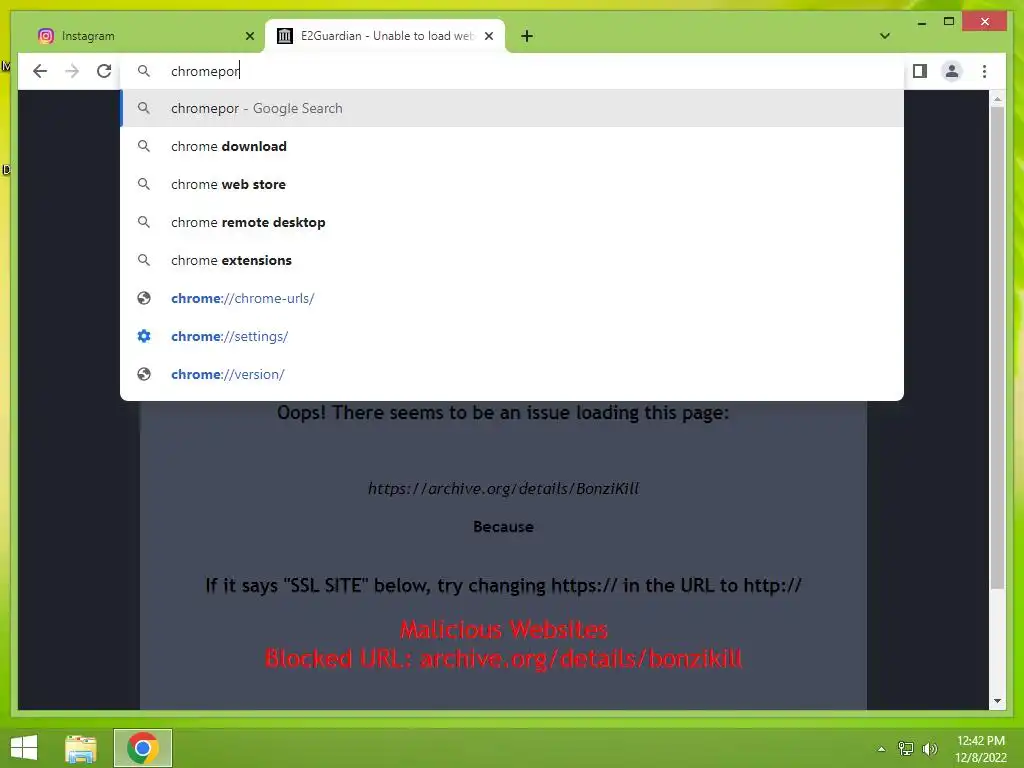
Task: Click search icon beside 'chrome extensions'
Action: (144, 260)
